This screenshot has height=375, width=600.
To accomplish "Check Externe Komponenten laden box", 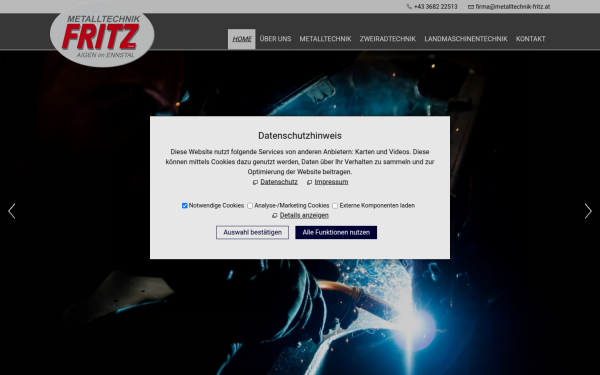I will 335,206.
